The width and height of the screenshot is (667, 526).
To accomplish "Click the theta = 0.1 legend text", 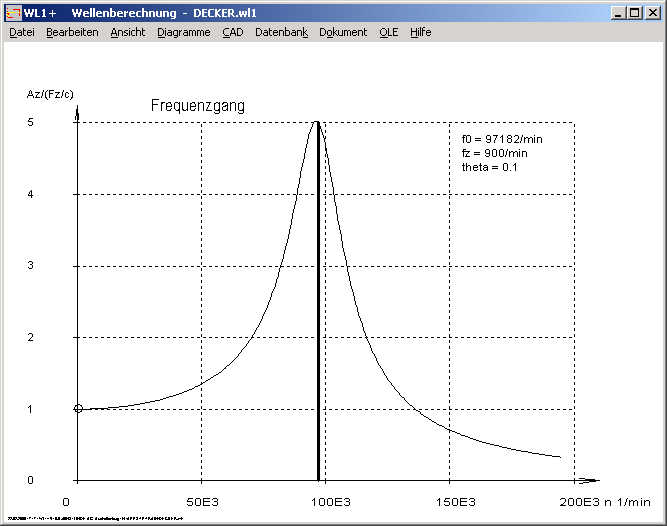I will (489, 167).
